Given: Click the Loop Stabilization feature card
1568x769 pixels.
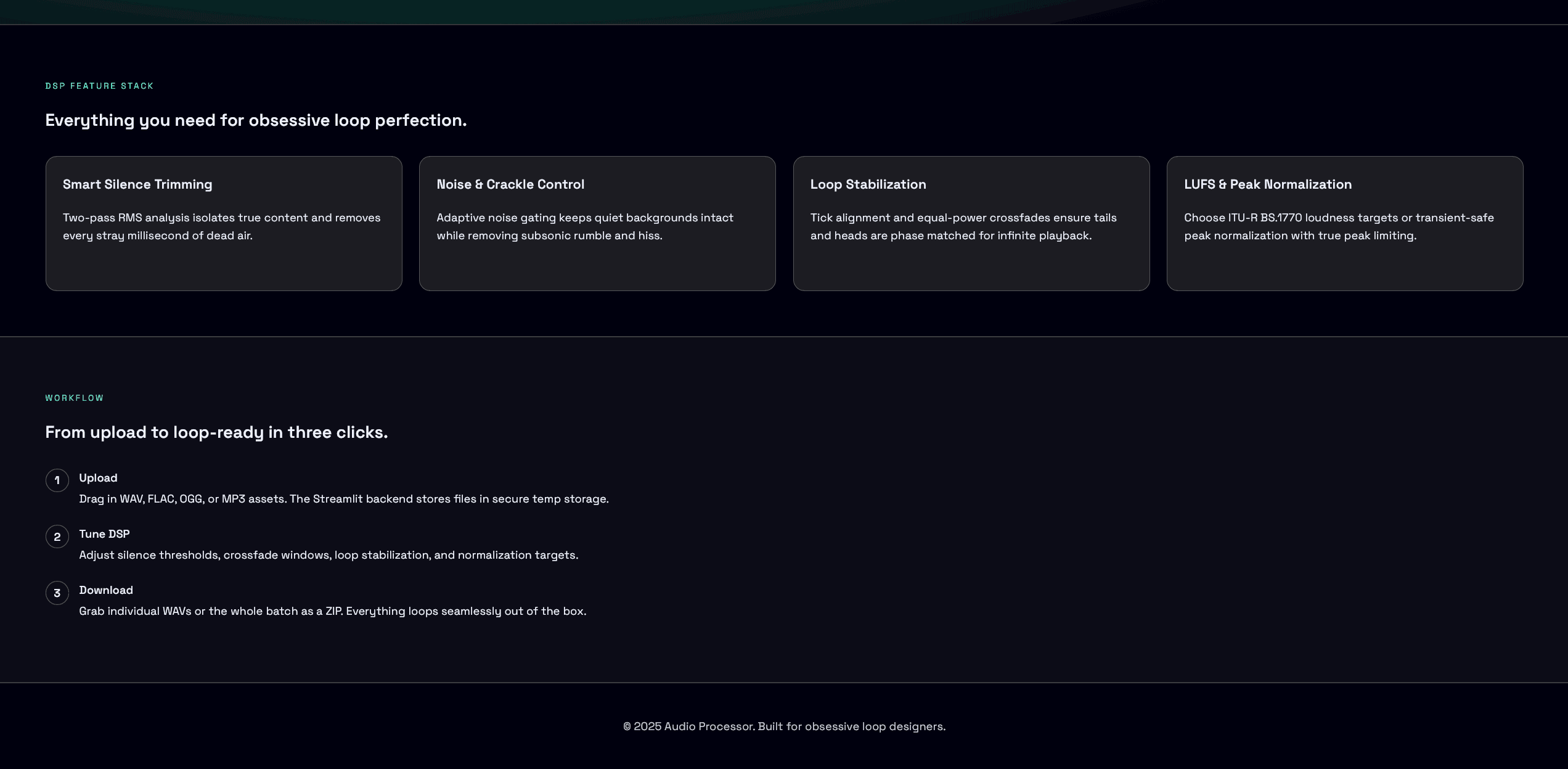Looking at the screenshot, I should pos(971,223).
